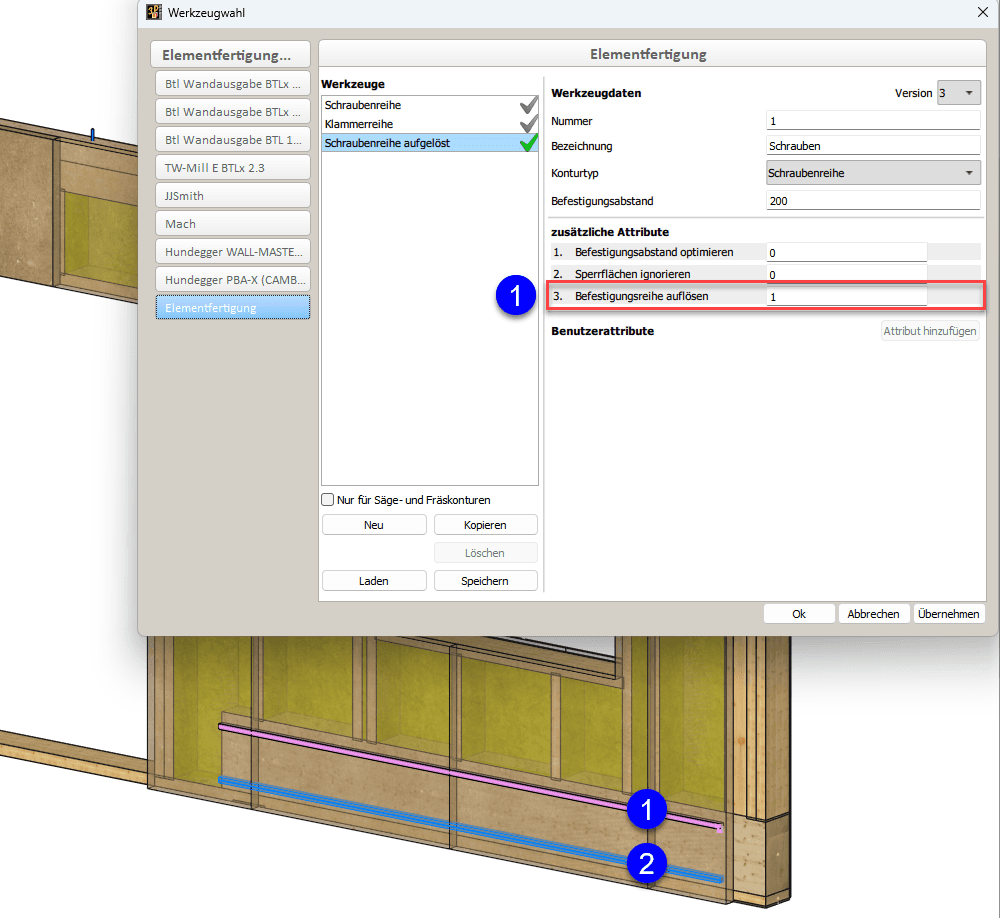Viewport: 1000px width, 918px height.
Task: Click the Nummer input field
Action: click(873, 121)
